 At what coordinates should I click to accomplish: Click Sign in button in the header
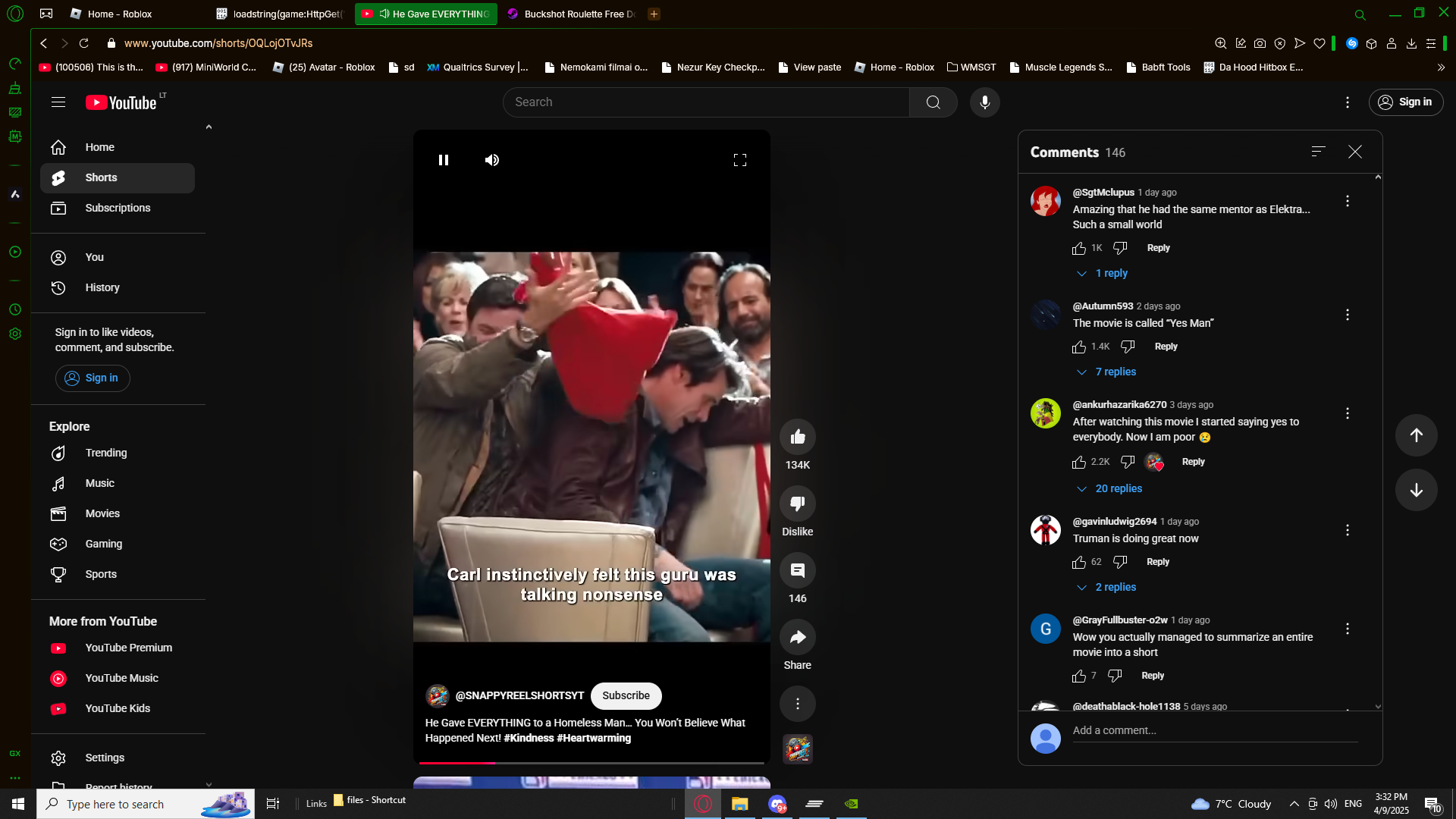(x=1406, y=102)
